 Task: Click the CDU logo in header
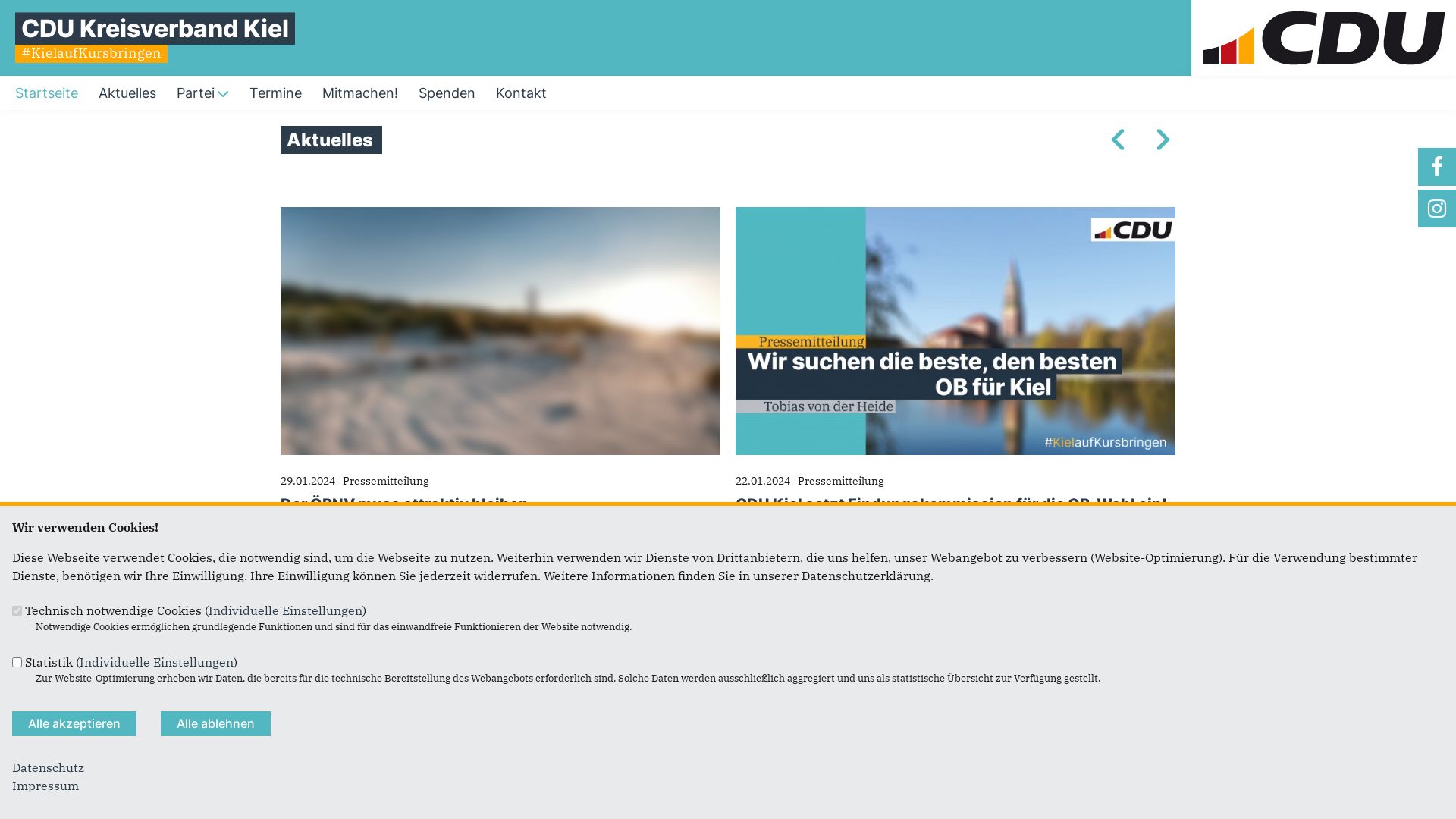coord(1323,38)
